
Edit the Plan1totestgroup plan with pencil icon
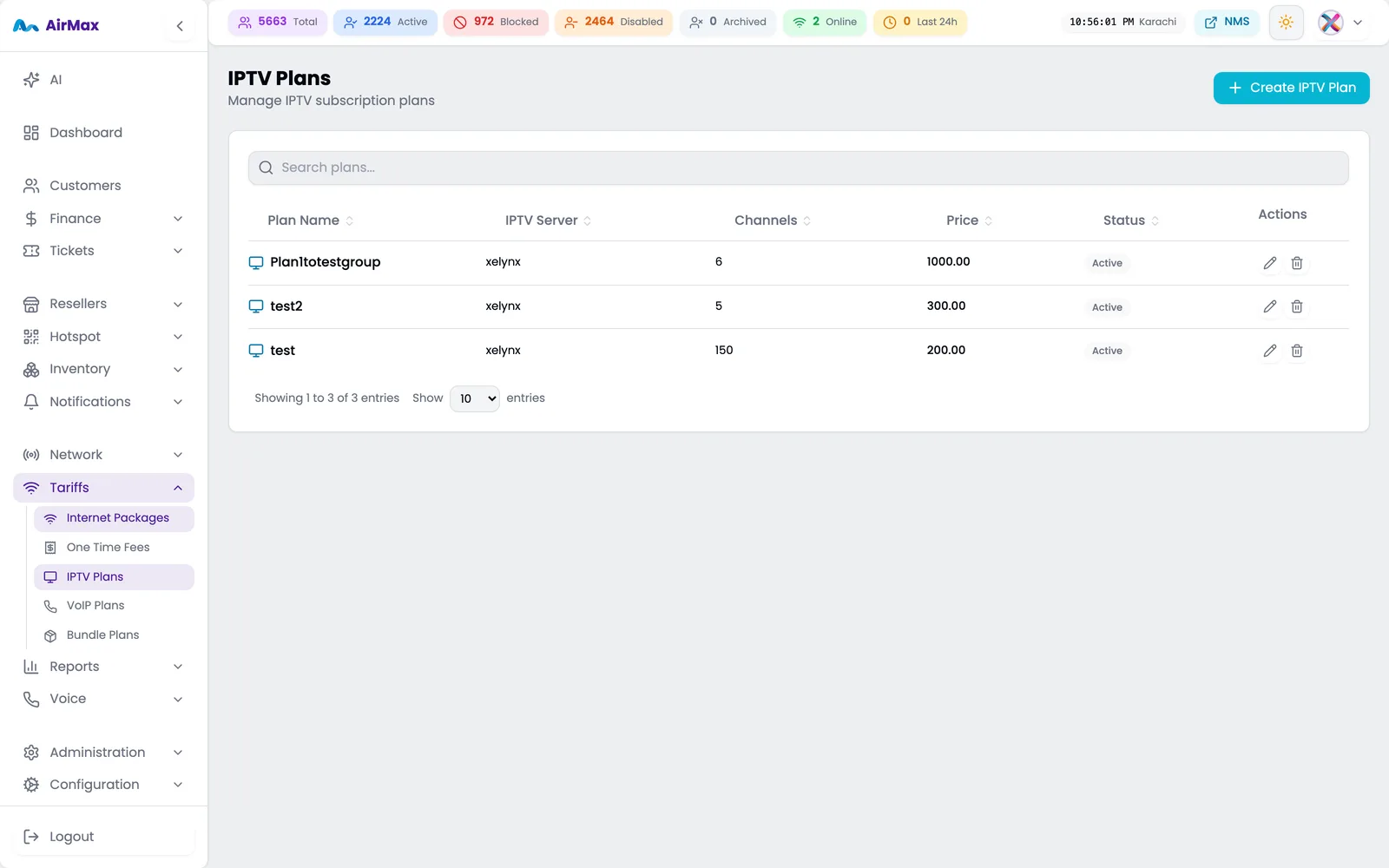(1269, 263)
